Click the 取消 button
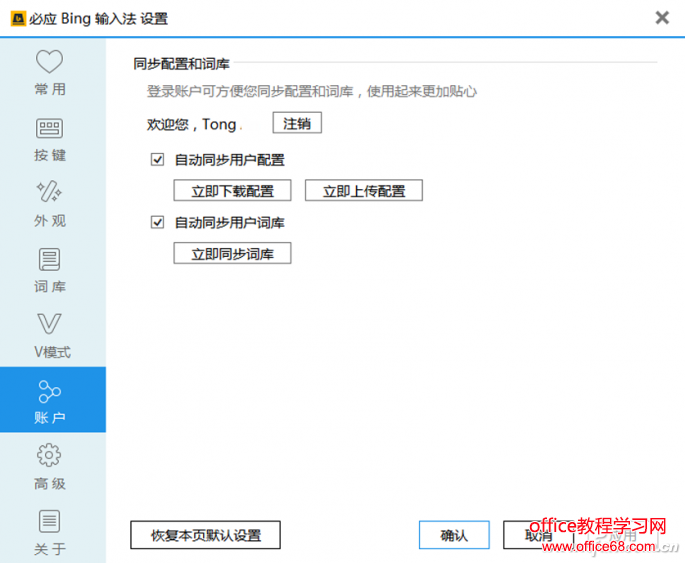 click(x=538, y=535)
